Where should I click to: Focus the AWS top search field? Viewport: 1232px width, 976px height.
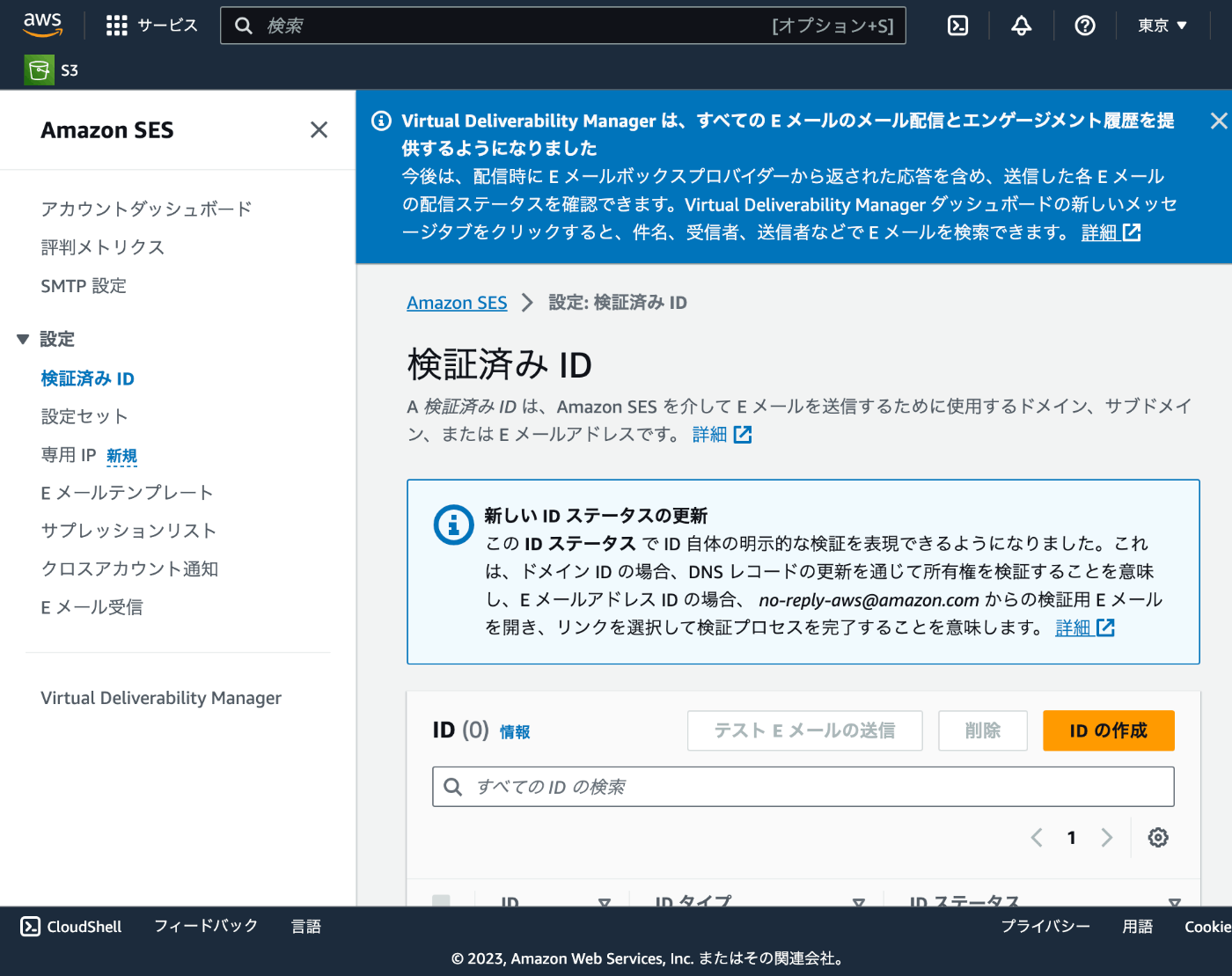coord(563,26)
